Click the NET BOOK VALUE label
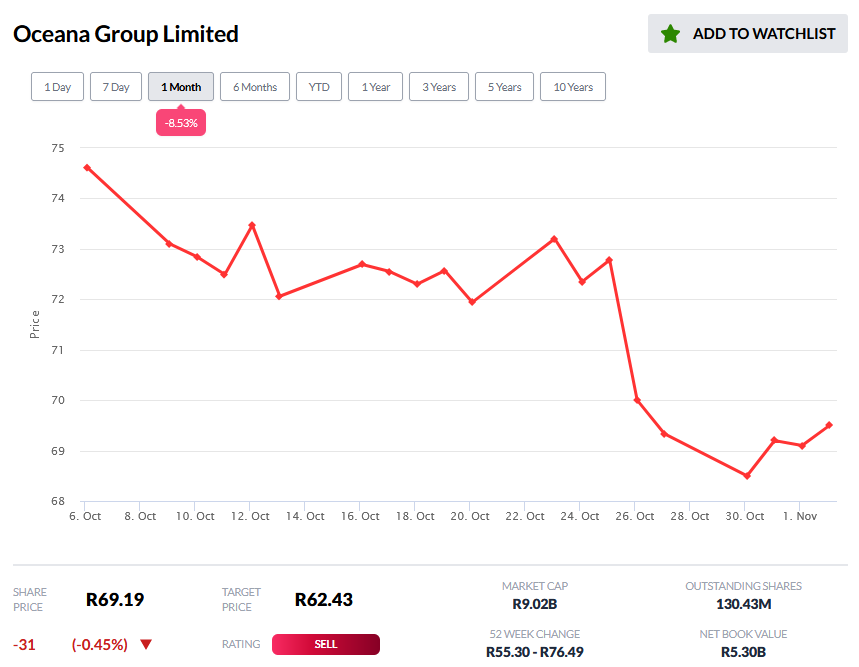Screen dimensions: 859x667 [x=743, y=634]
